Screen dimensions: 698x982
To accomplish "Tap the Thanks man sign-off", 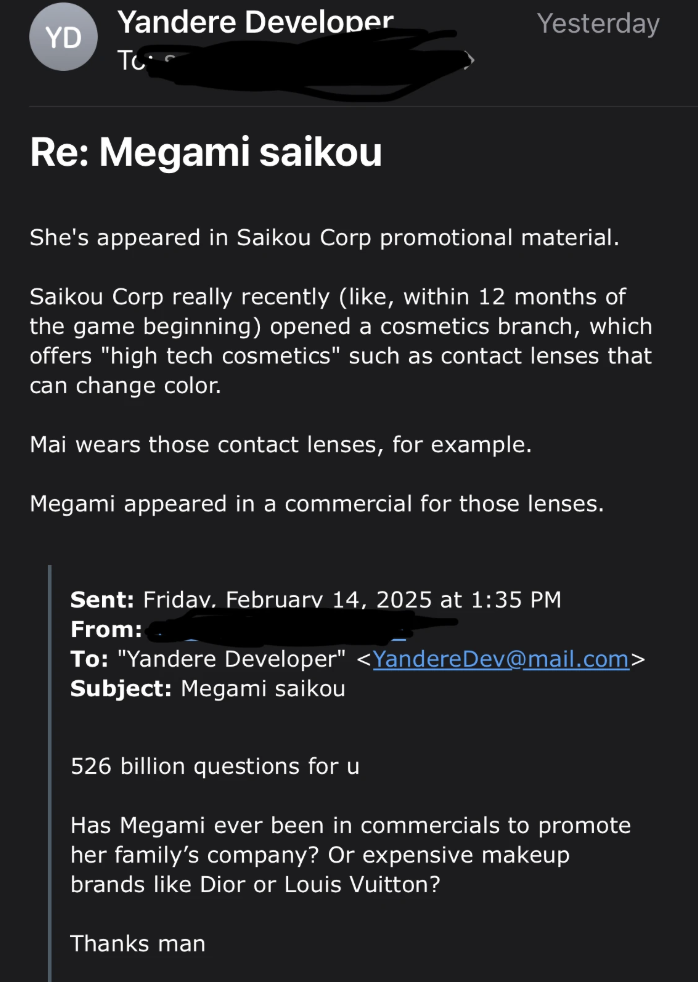I will (138, 943).
